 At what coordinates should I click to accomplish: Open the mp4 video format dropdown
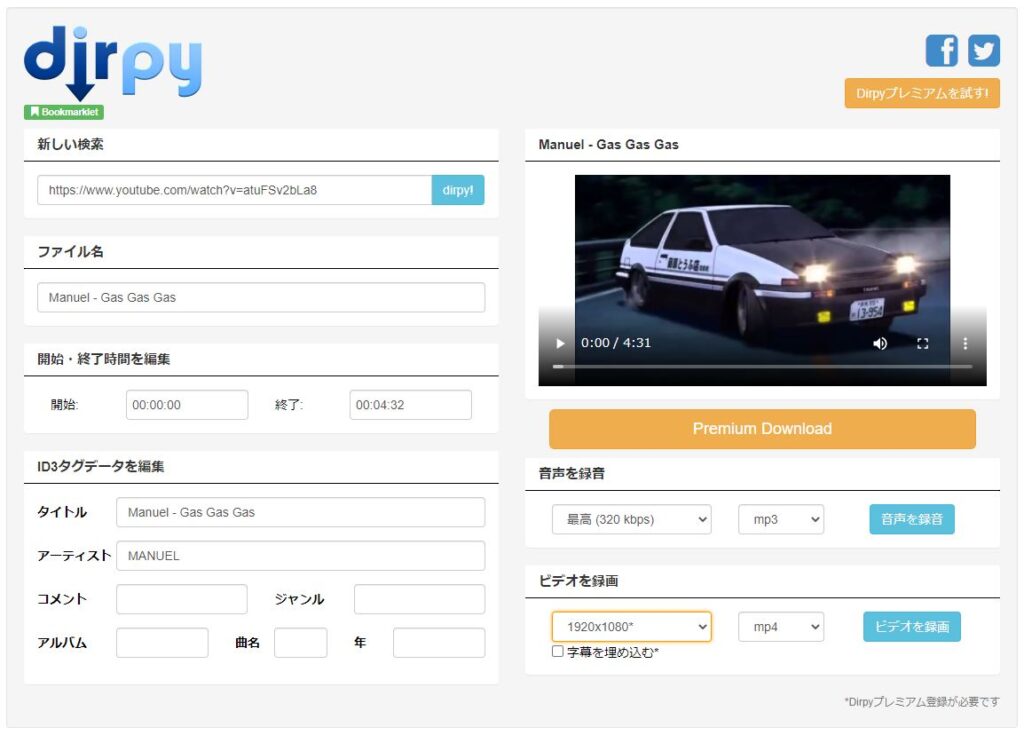[x=781, y=627]
